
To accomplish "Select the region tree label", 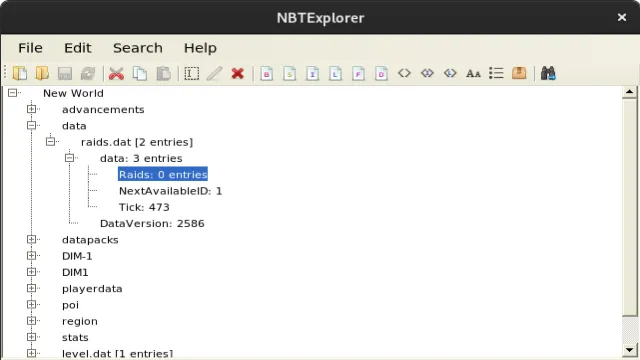I will point(80,321).
